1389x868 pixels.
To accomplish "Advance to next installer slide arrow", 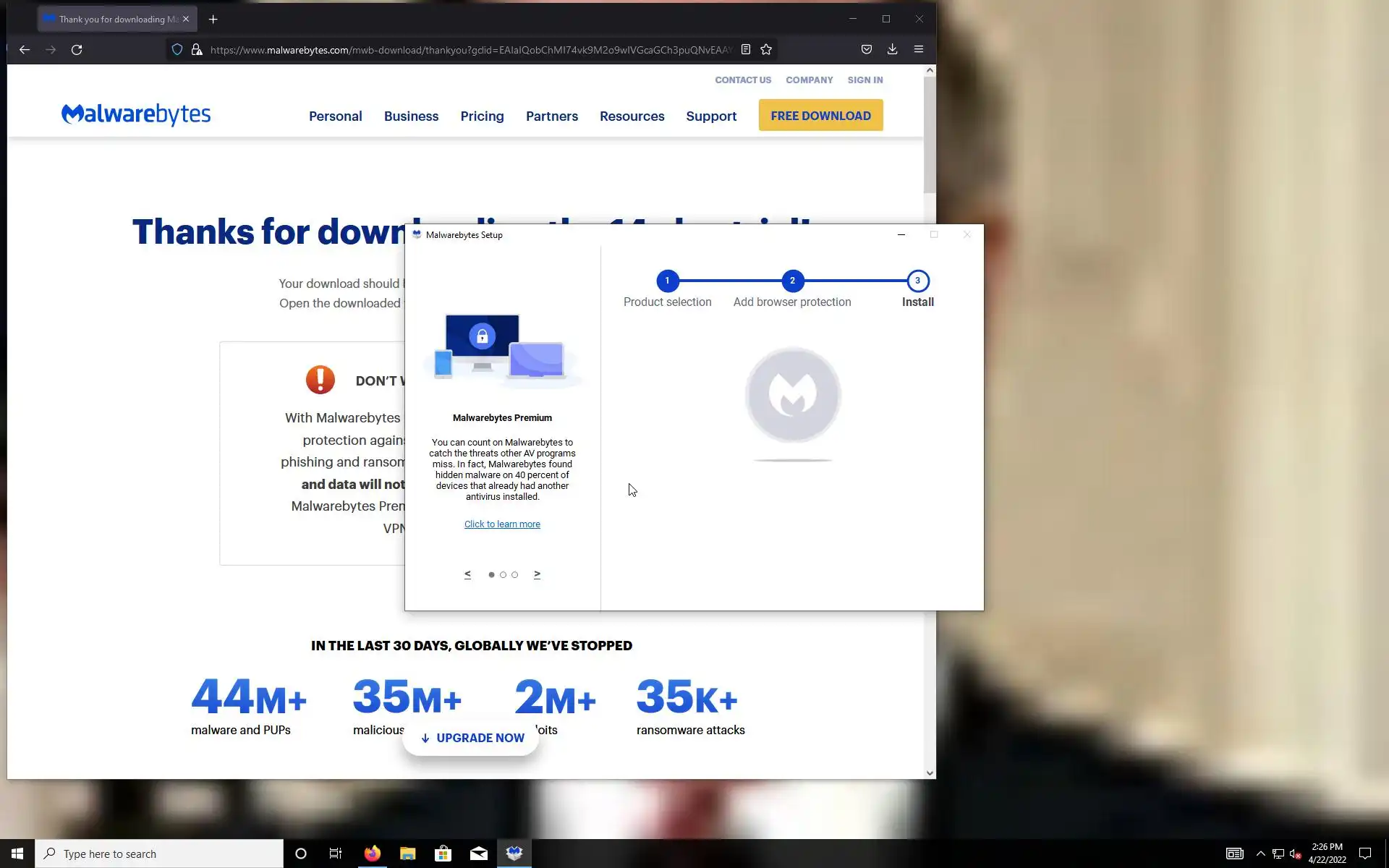I will coord(537,574).
